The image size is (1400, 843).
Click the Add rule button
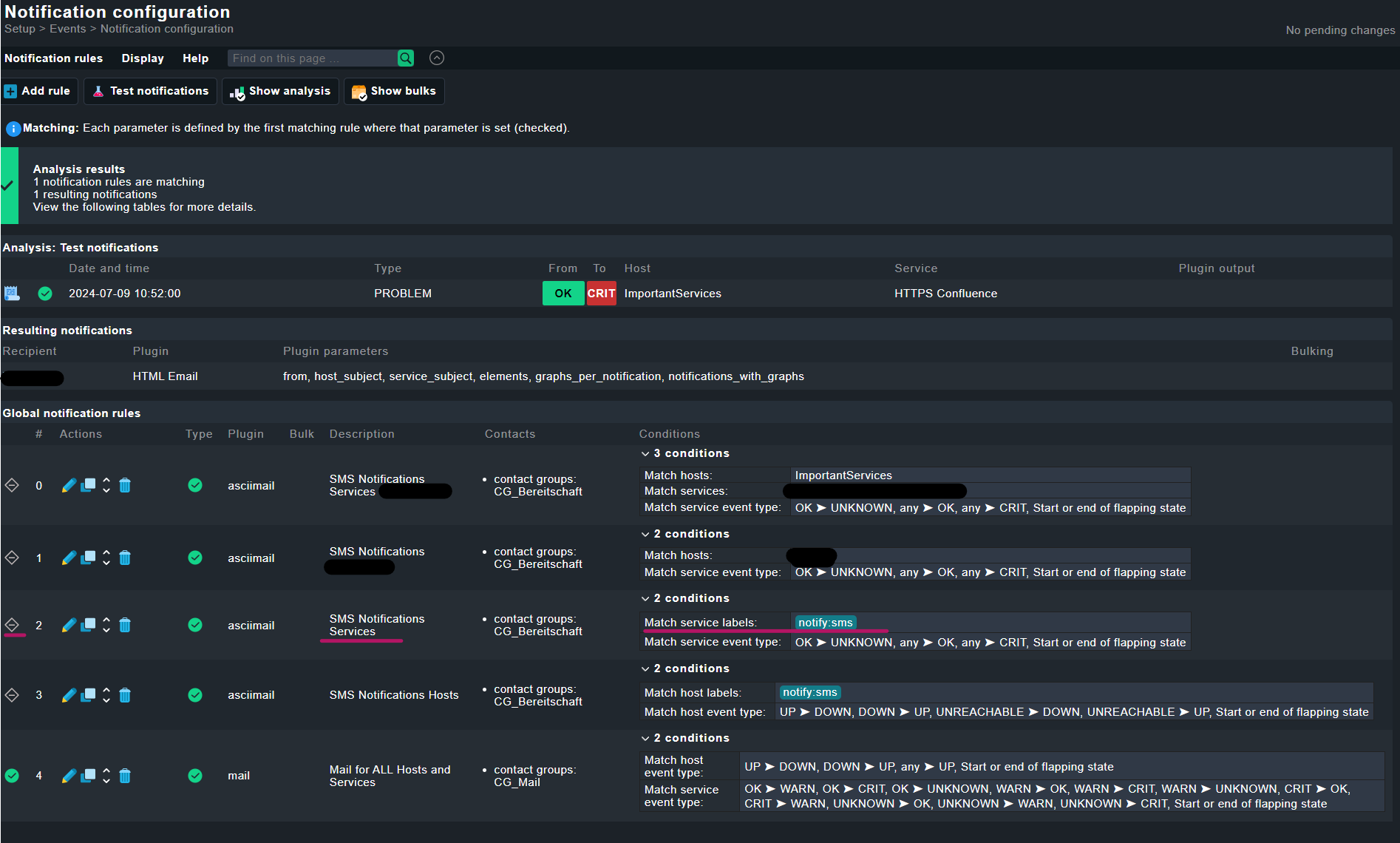[x=39, y=91]
